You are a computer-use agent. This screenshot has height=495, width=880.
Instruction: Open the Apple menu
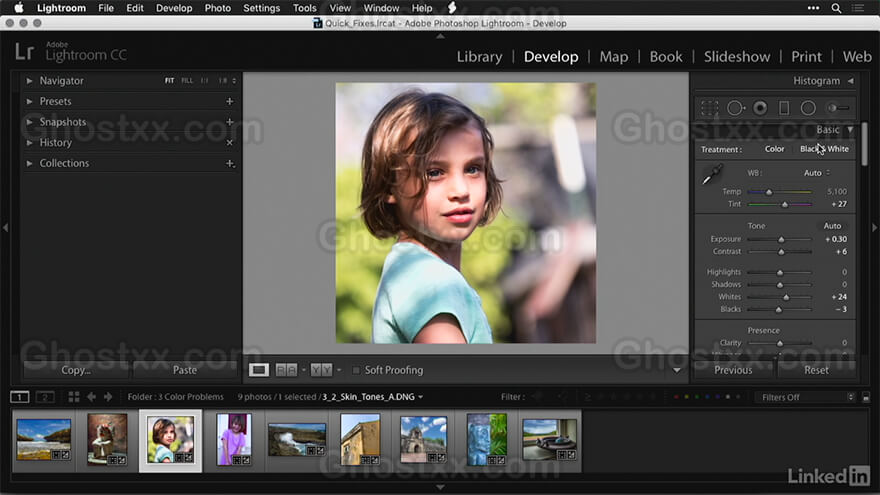click(19, 8)
